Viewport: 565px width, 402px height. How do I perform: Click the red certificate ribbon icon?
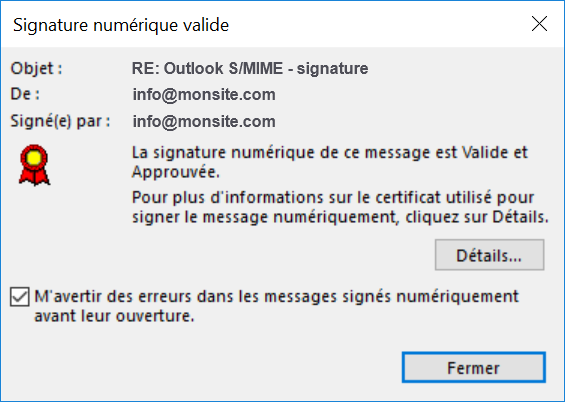click(34, 165)
